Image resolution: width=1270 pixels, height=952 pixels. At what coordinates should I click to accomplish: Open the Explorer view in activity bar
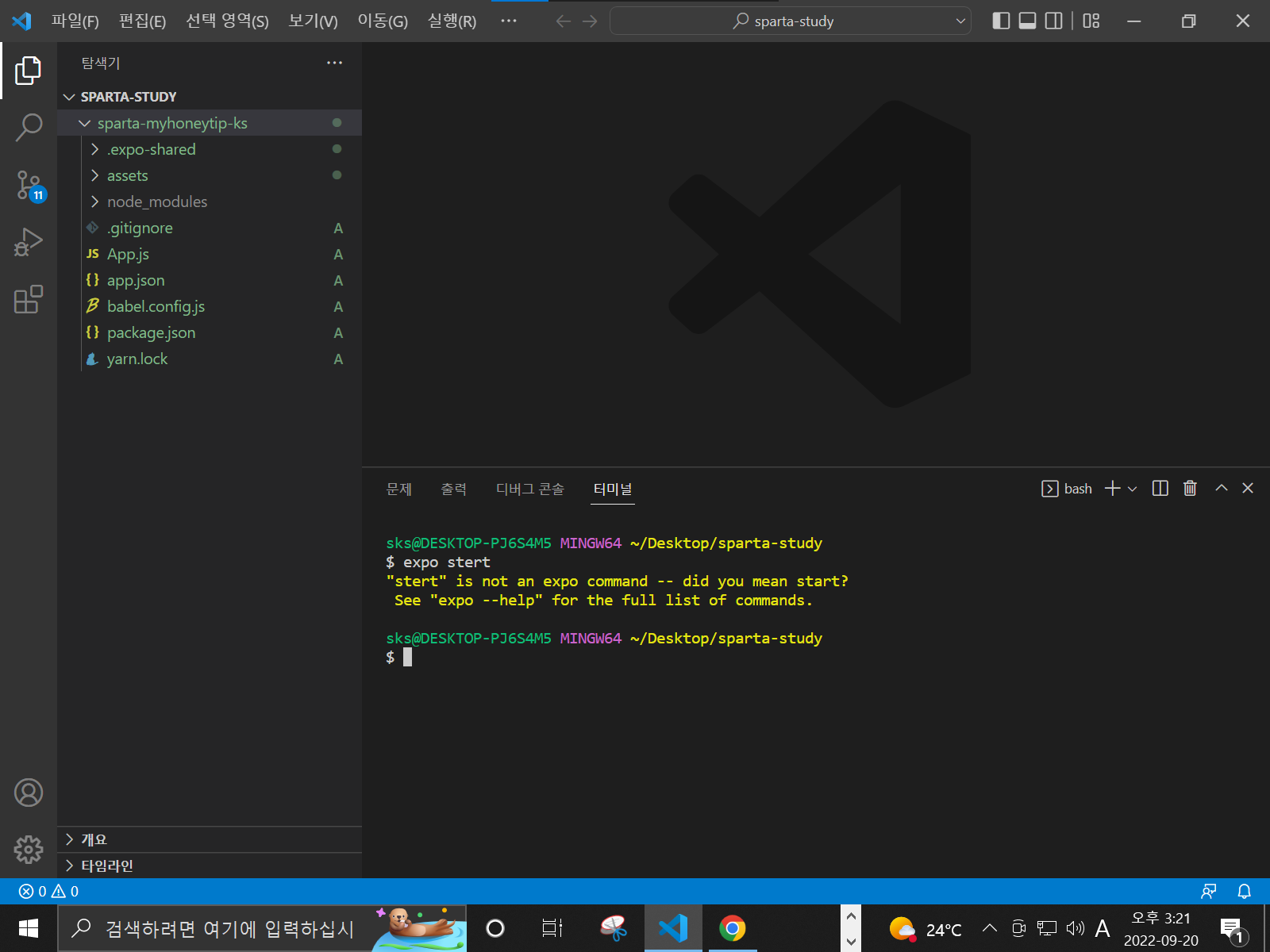[x=29, y=71]
